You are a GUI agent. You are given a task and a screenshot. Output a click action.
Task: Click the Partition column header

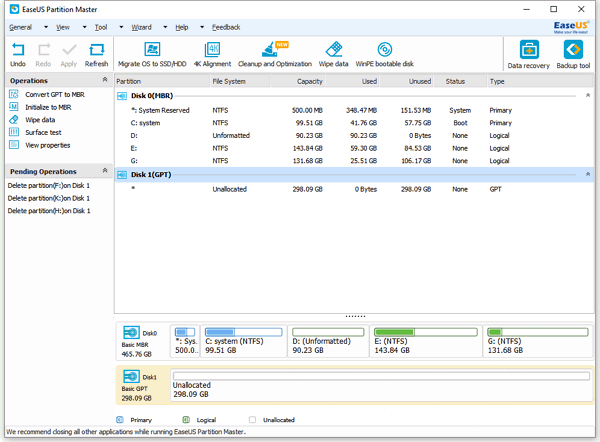tap(163, 81)
